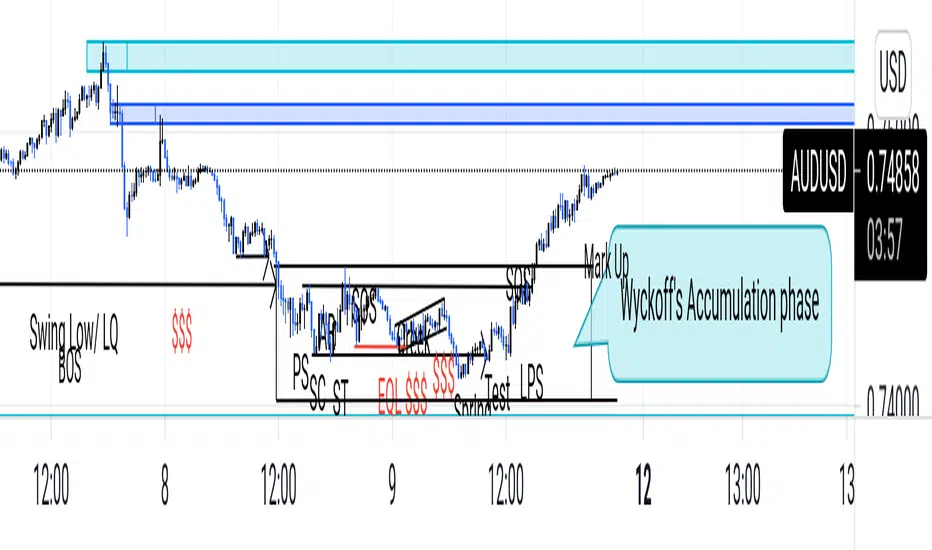Click the 0.74858 current price value
This screenshot has height=550, width=932.
tap(893, 171)
